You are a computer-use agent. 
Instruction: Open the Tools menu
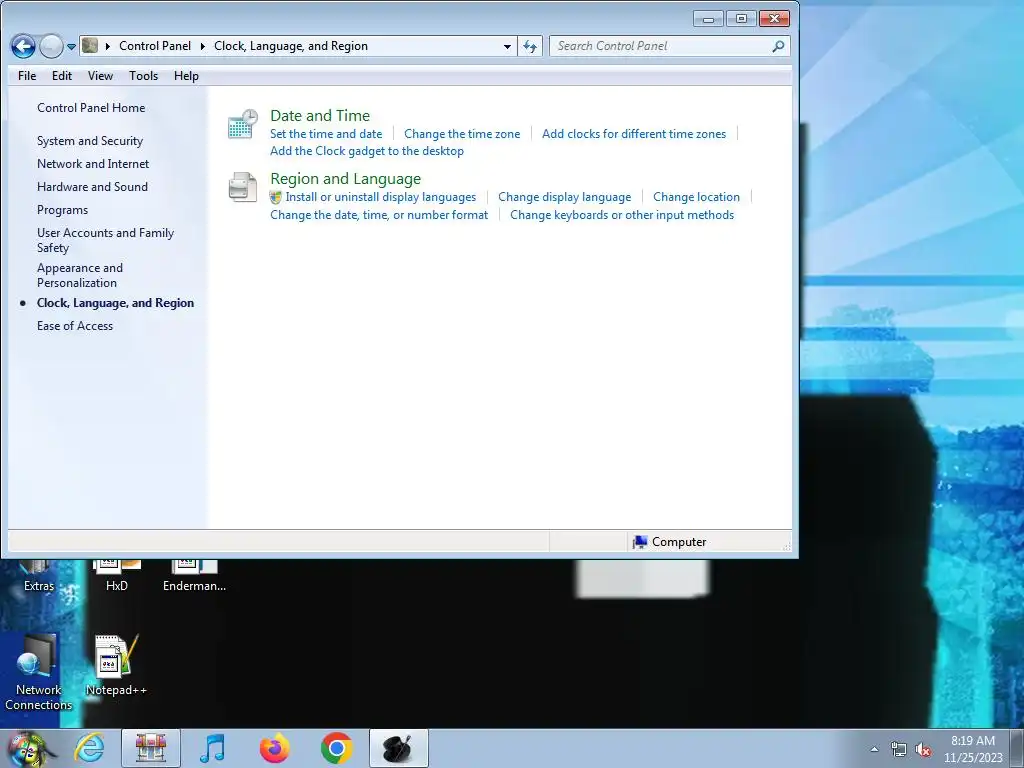pyautogui.click(x=144, y=76)
